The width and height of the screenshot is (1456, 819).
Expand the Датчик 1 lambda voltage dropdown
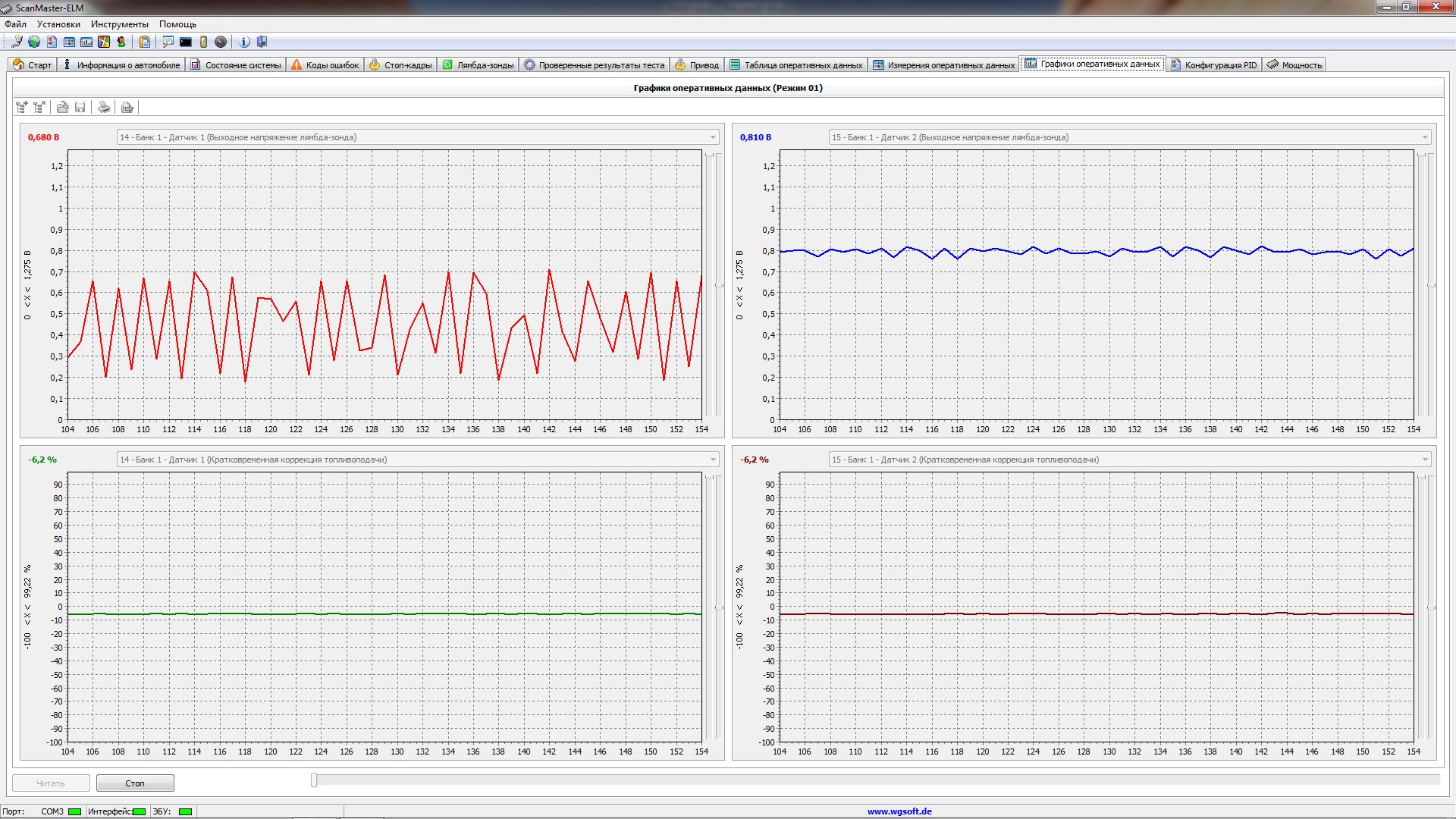point(712,137)
